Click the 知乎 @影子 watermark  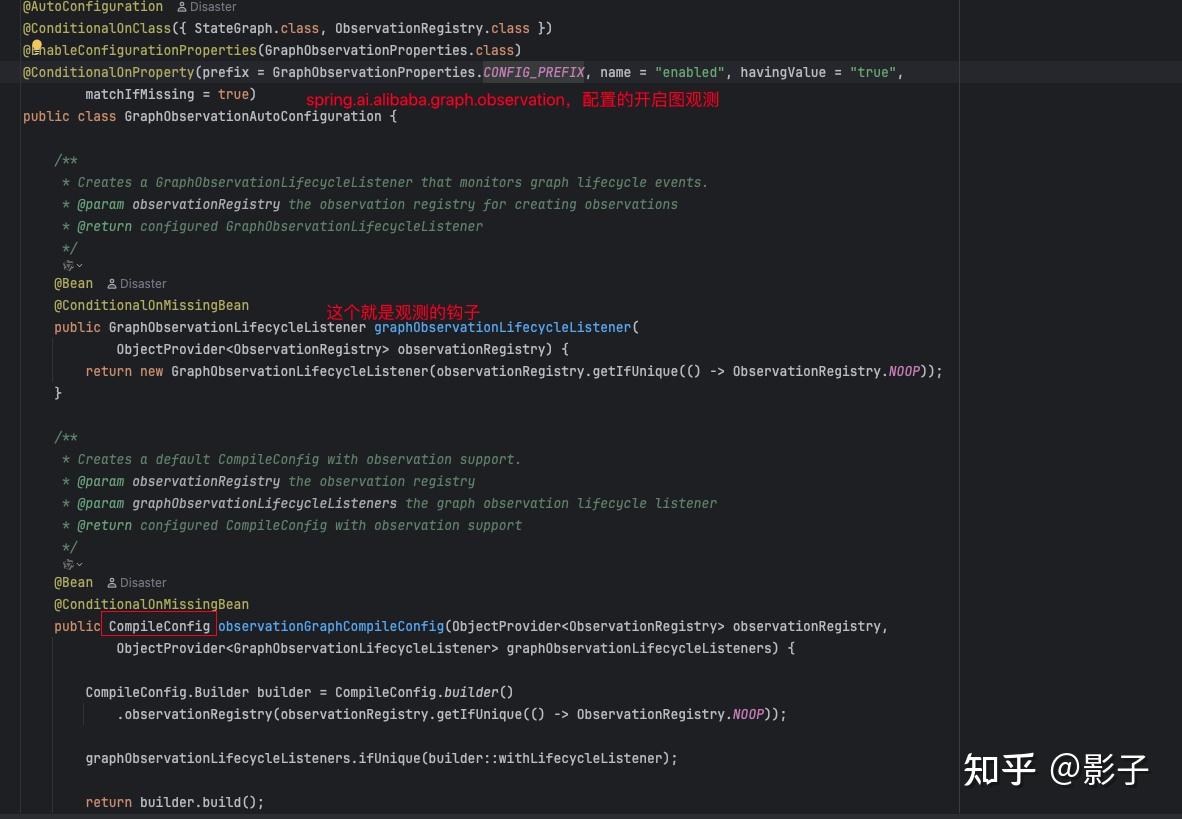click(x=1057, y=770)
